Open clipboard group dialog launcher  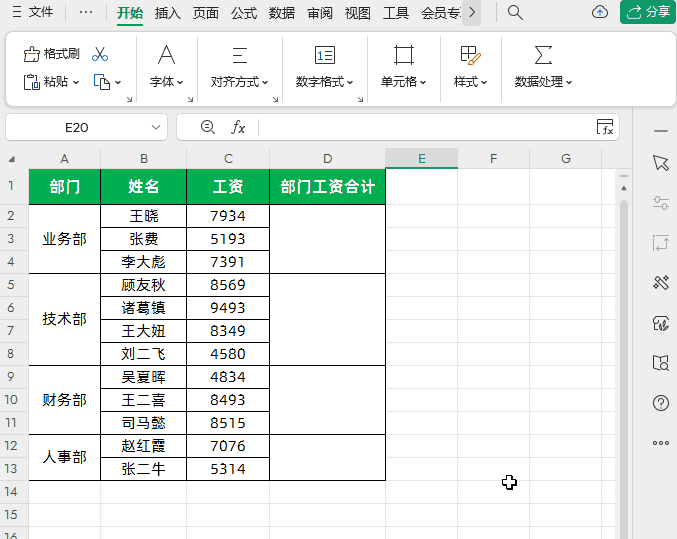(x=130, y=99)
